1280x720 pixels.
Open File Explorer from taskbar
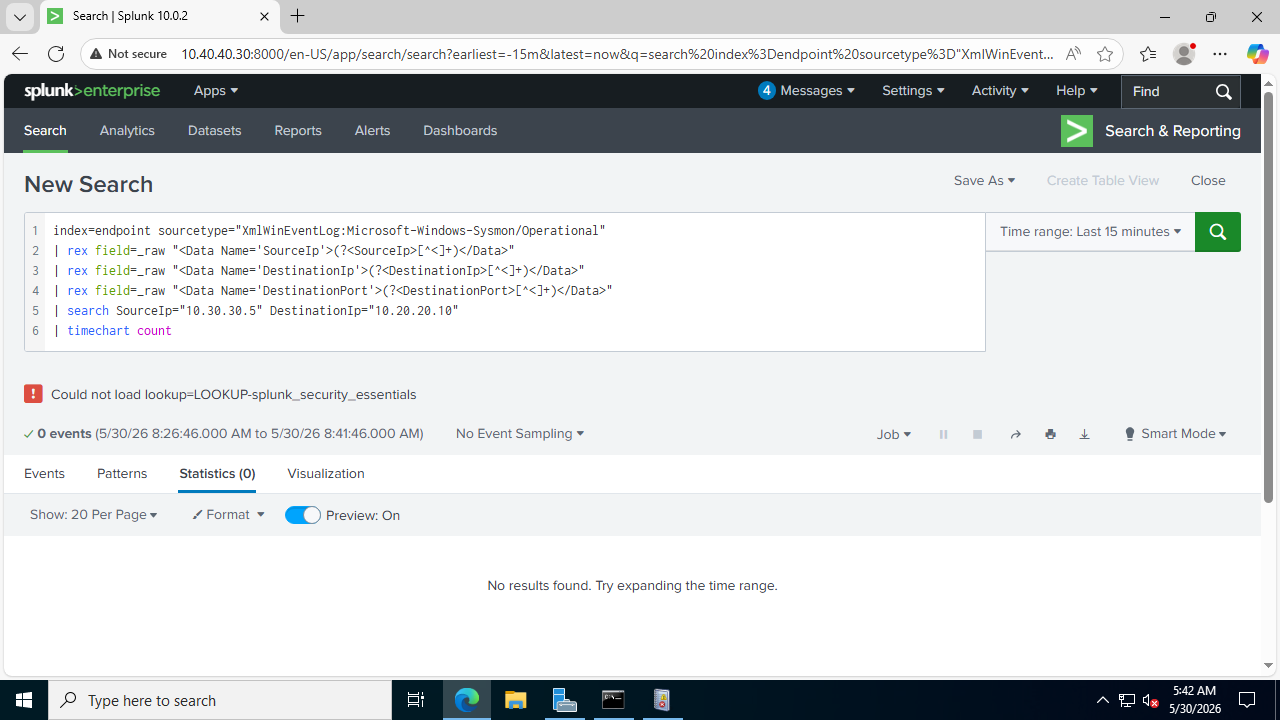tap(515, 700)
